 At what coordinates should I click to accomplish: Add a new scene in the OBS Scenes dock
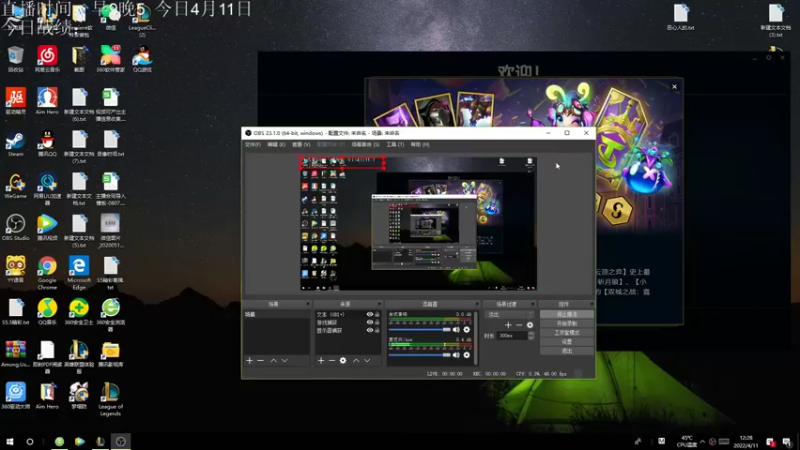tap(249, 361)
